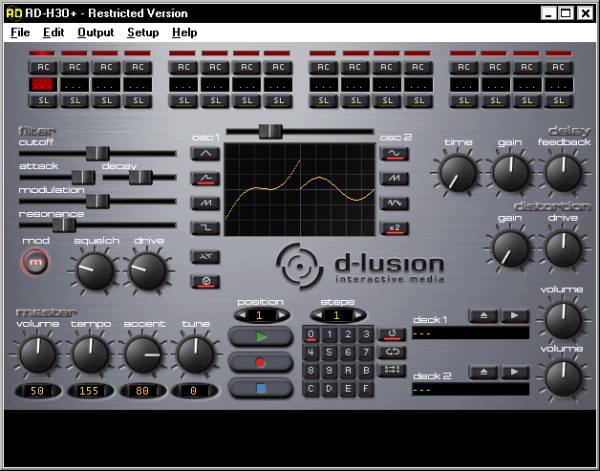
Task: Increase position with the right arrow
Action: click(282, 315)
